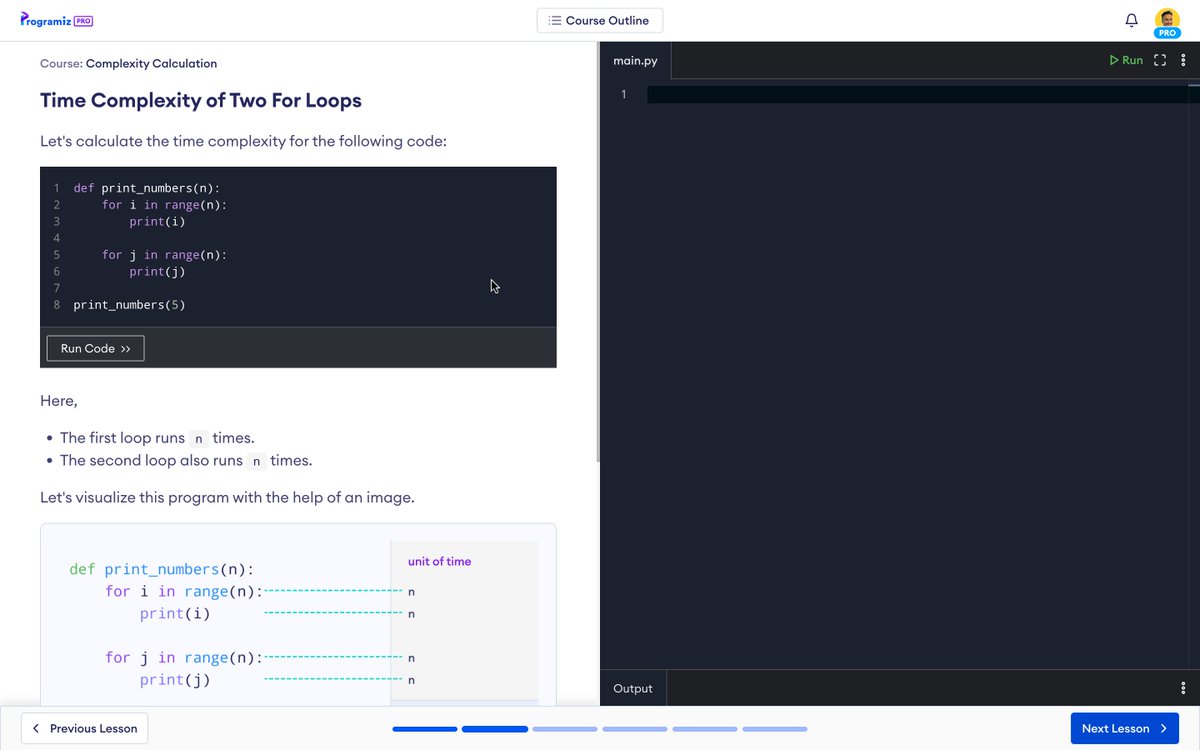Click 'for j in range(n):' in snippet
The width and height of the screenshot is (1200, 750).
point(164,254)
